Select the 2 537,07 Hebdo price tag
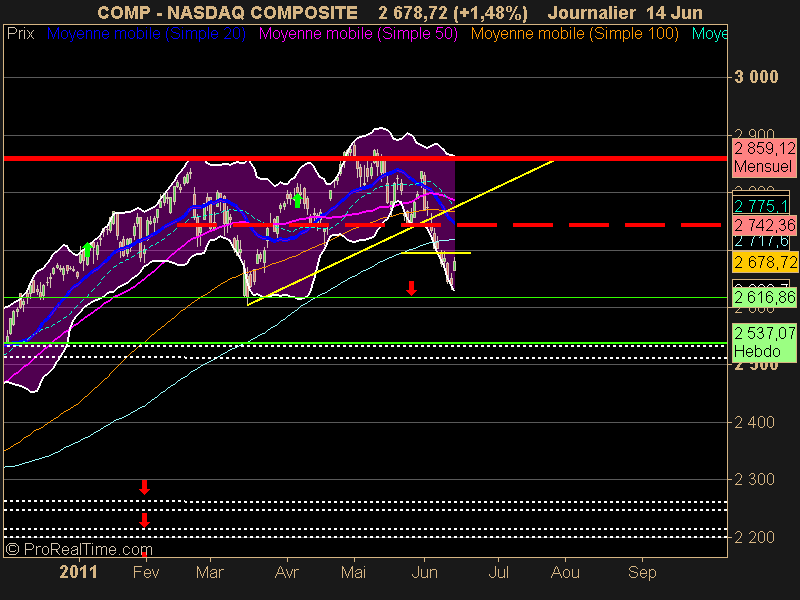The image size is (800, 600). pyautogui.click(x=764, y=342)
